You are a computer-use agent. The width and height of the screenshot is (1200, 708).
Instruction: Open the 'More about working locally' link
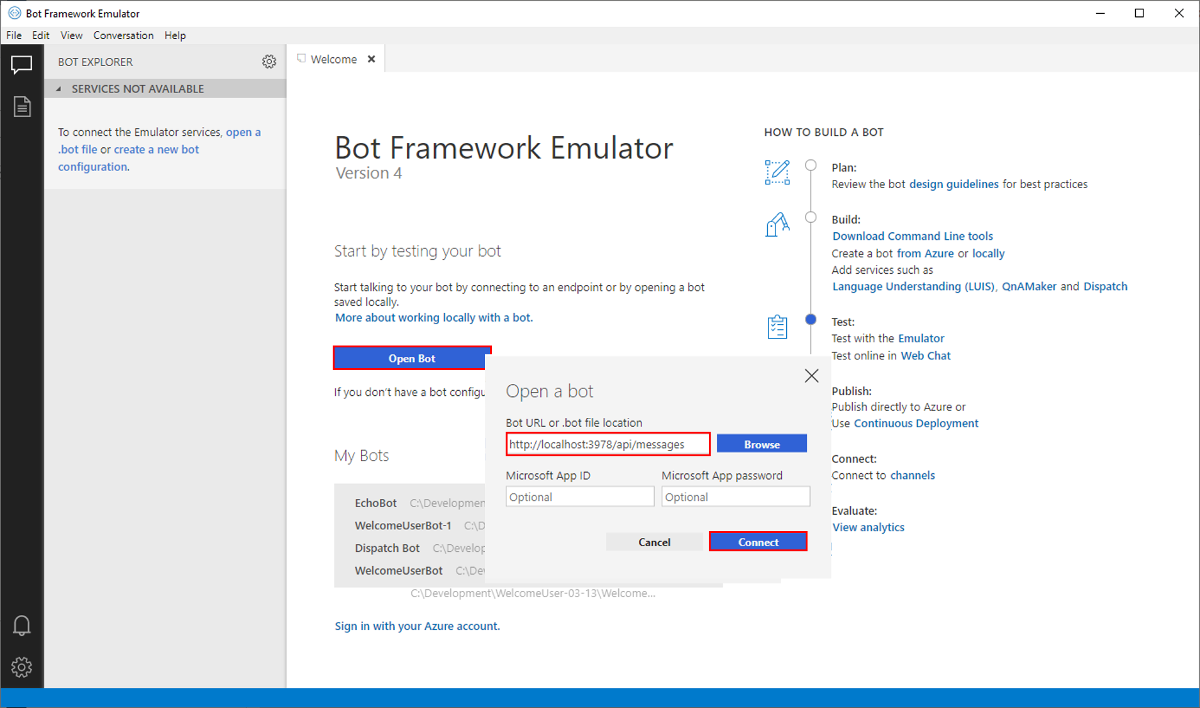[x=434, y=317]
